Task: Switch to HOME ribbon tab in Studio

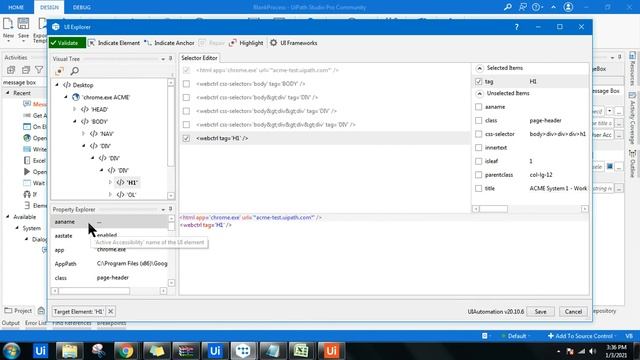Action: tap(16, 7)
